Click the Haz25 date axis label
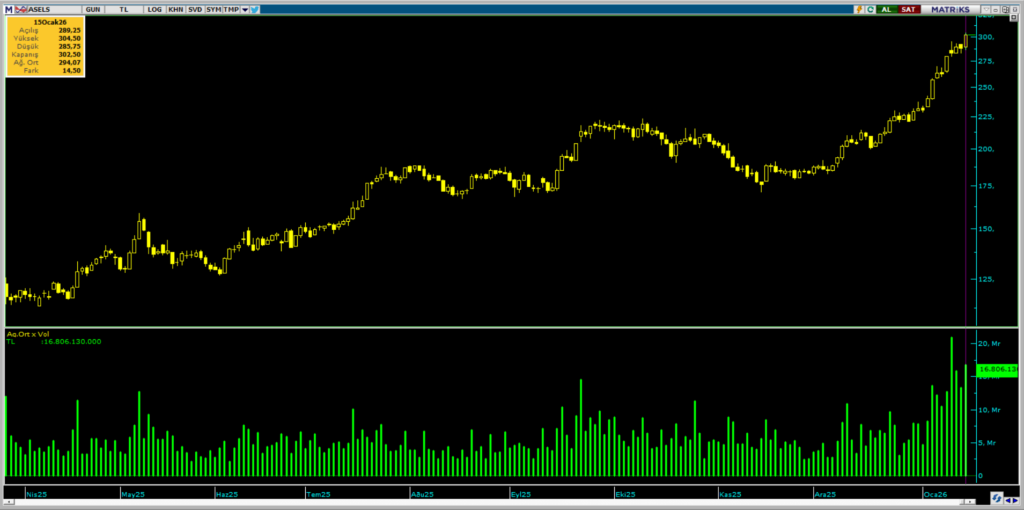 coord(227,494)
